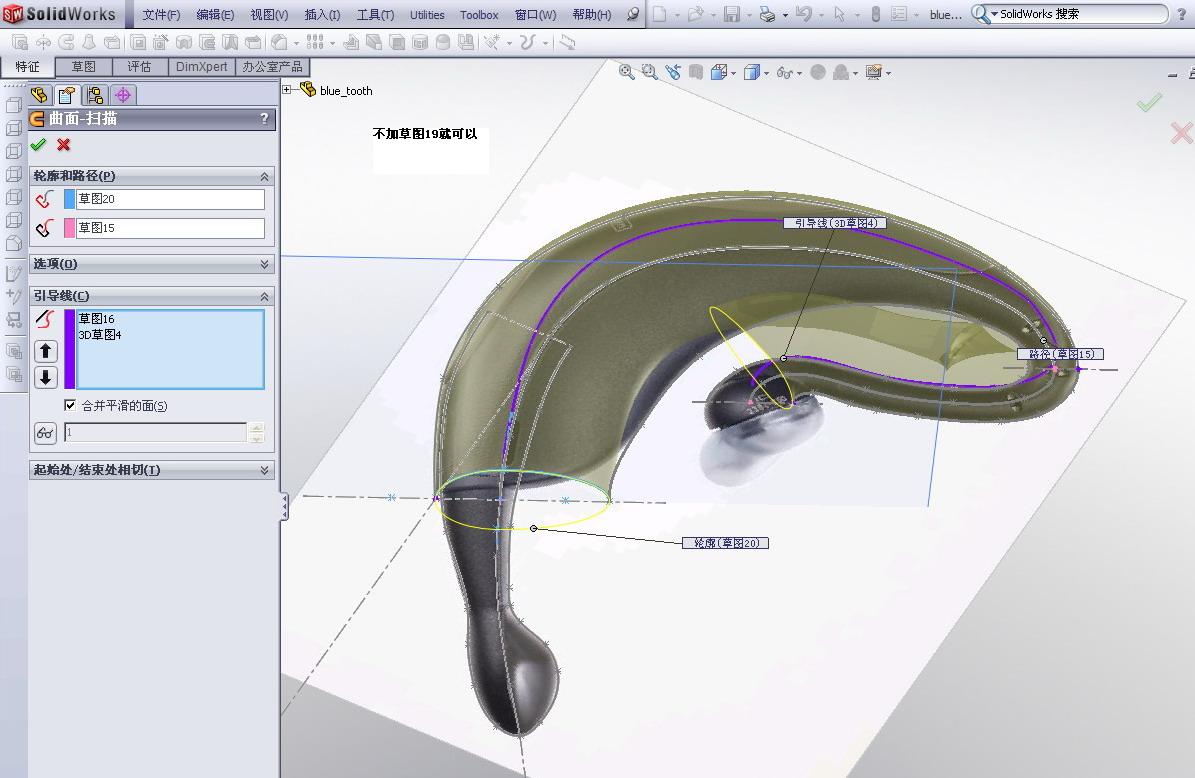The height and width of the screenshot is (778, 1195).
Task: Open the ConfigurationManager tab icon
Action: point(95,95)
